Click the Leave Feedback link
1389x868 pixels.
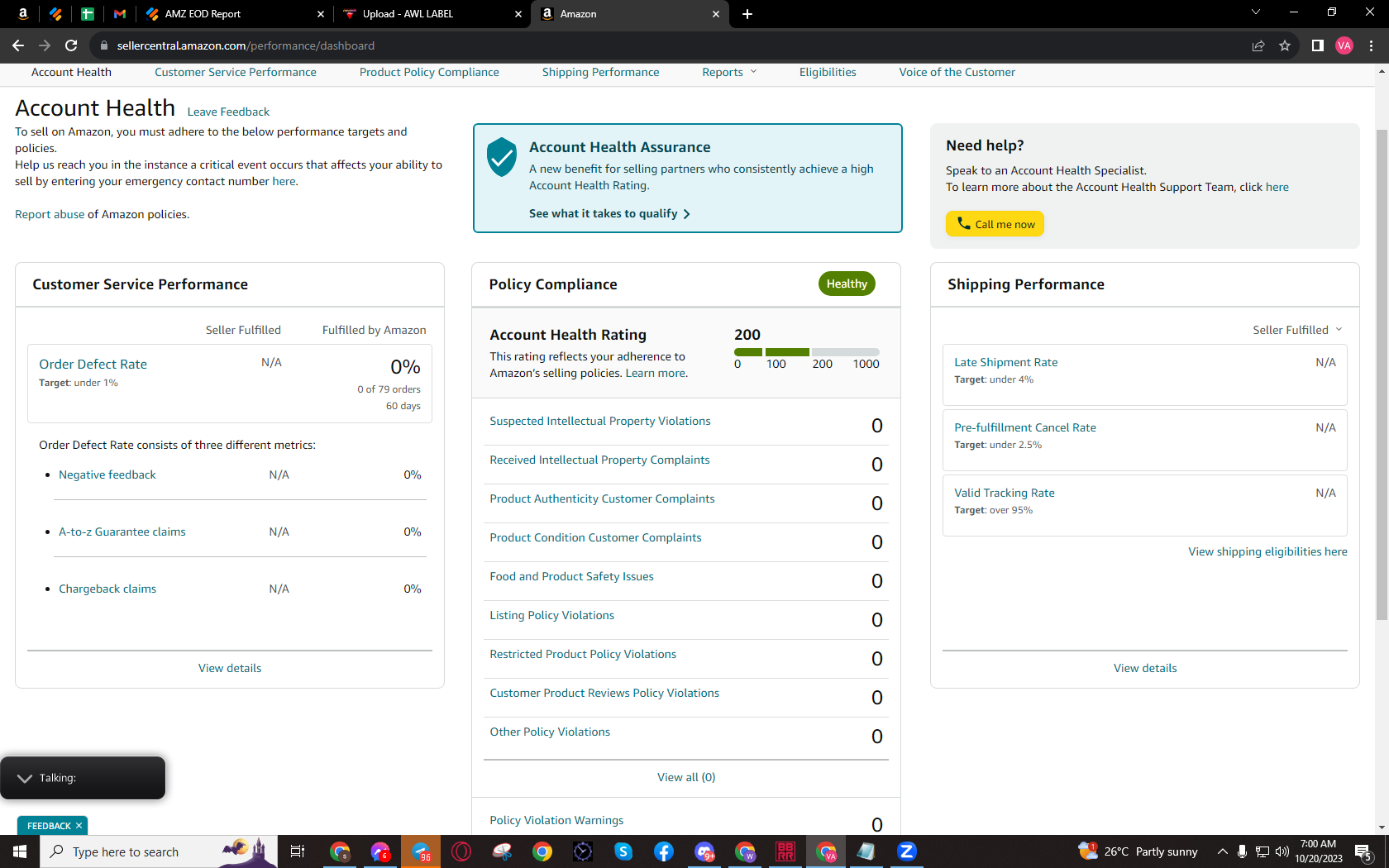228,112
